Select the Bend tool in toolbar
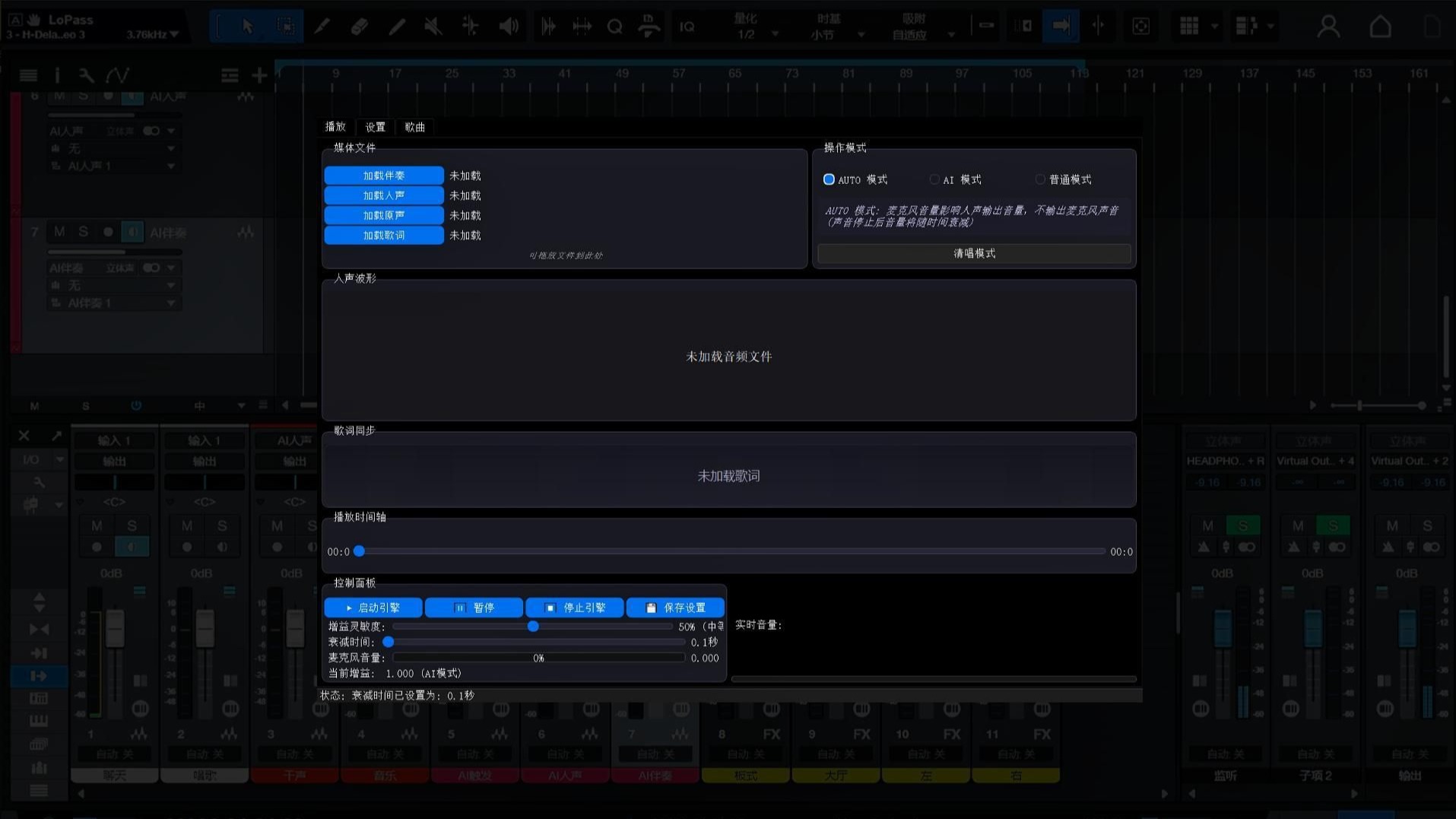1456x819 pixels. (471, 27)
